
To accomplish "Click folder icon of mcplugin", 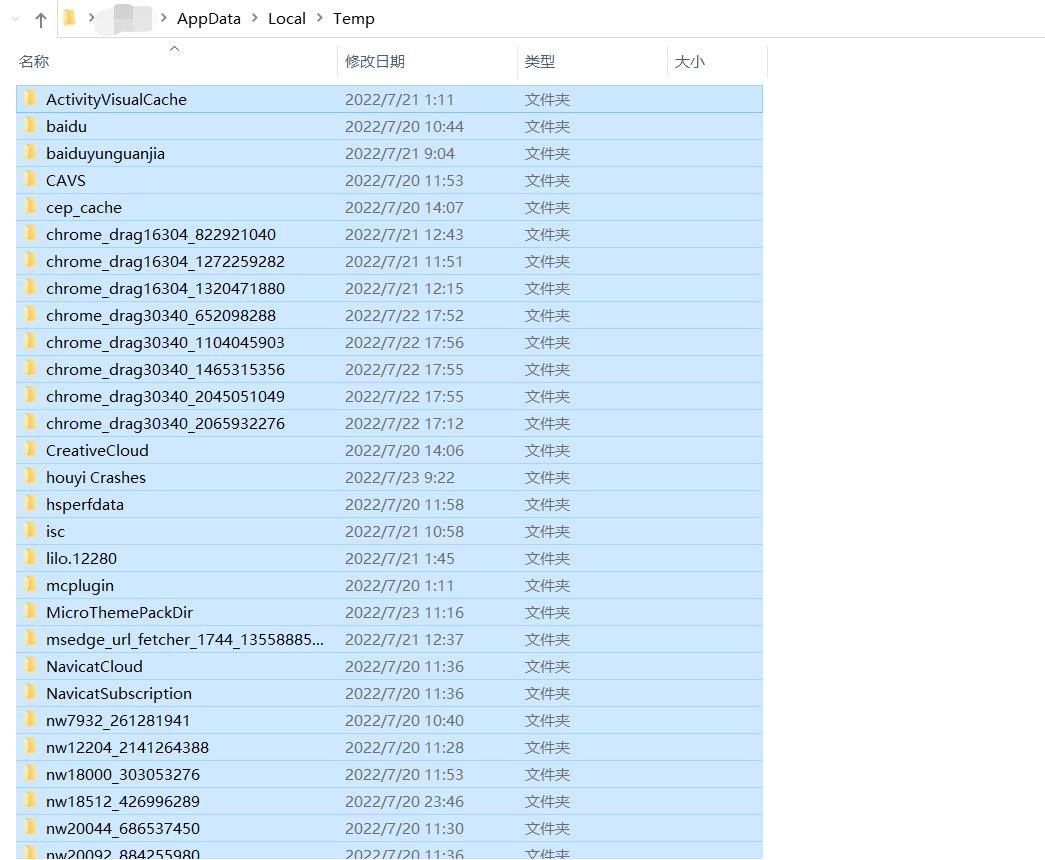I will (x=31, y=585).
